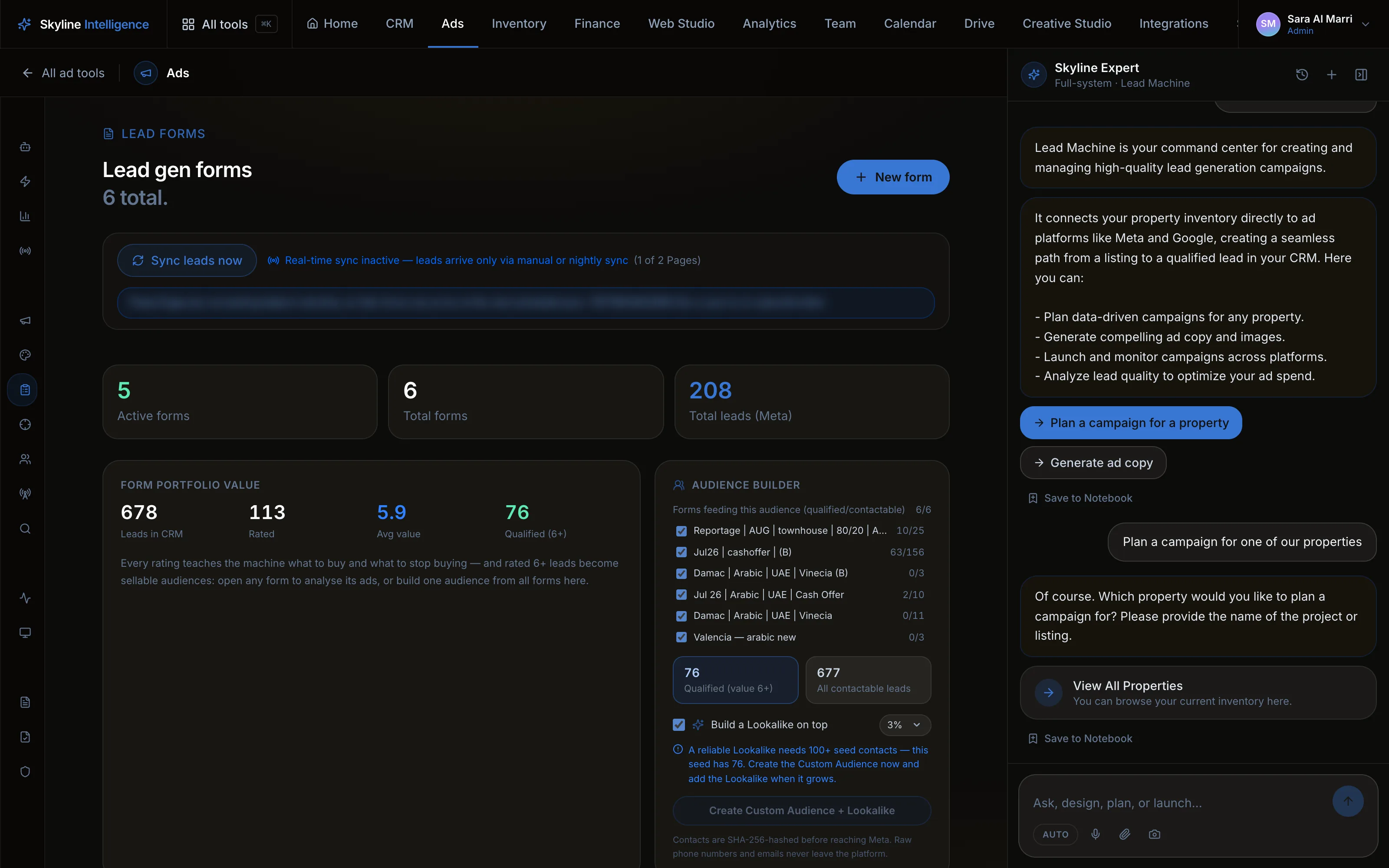This screenshot has height=868, width=1389.
Task: Click the magnifier search sidebar icon
Action: [x=25, y=529]
